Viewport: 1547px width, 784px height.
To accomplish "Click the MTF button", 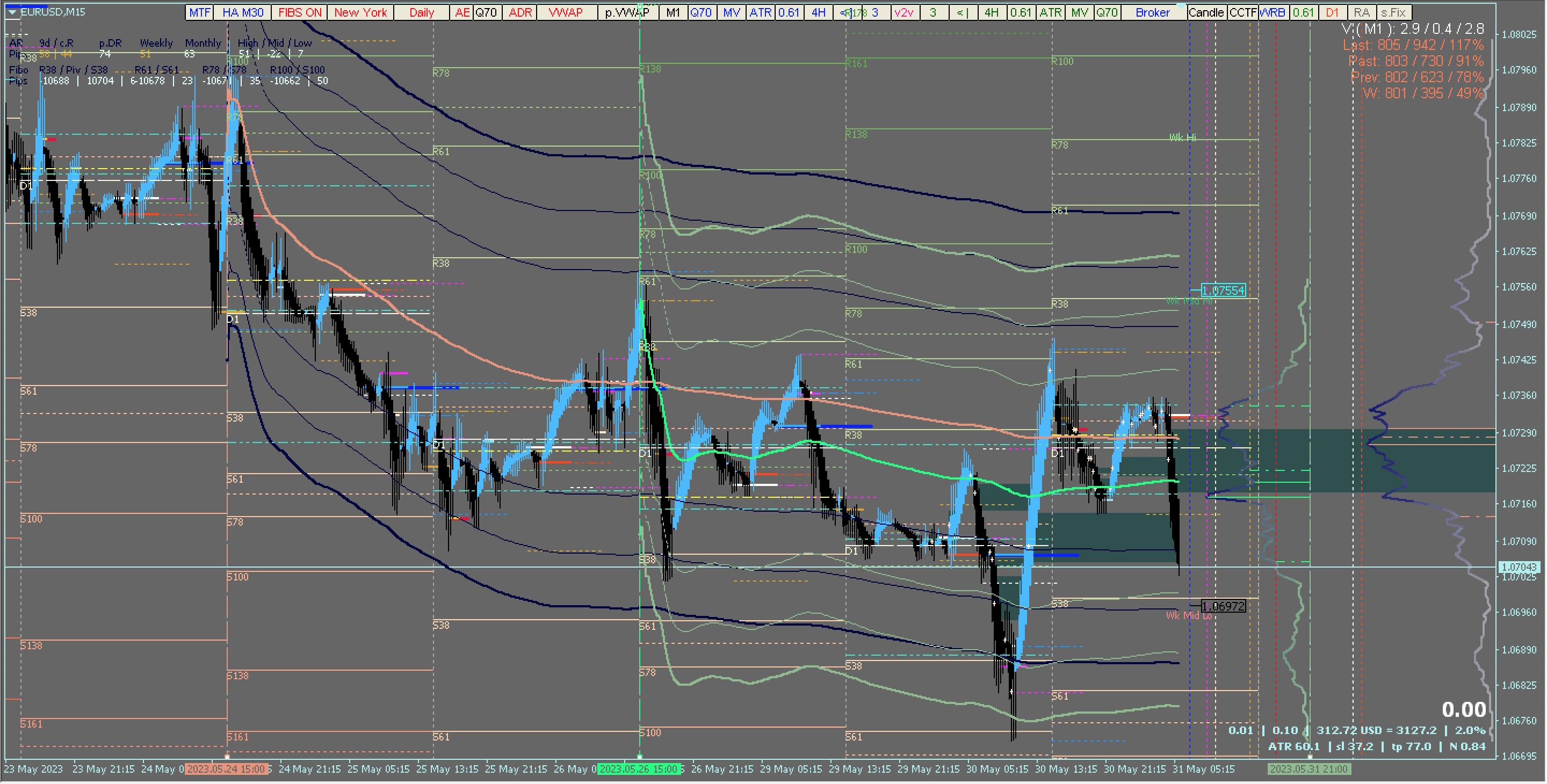I will coord(199,12).
